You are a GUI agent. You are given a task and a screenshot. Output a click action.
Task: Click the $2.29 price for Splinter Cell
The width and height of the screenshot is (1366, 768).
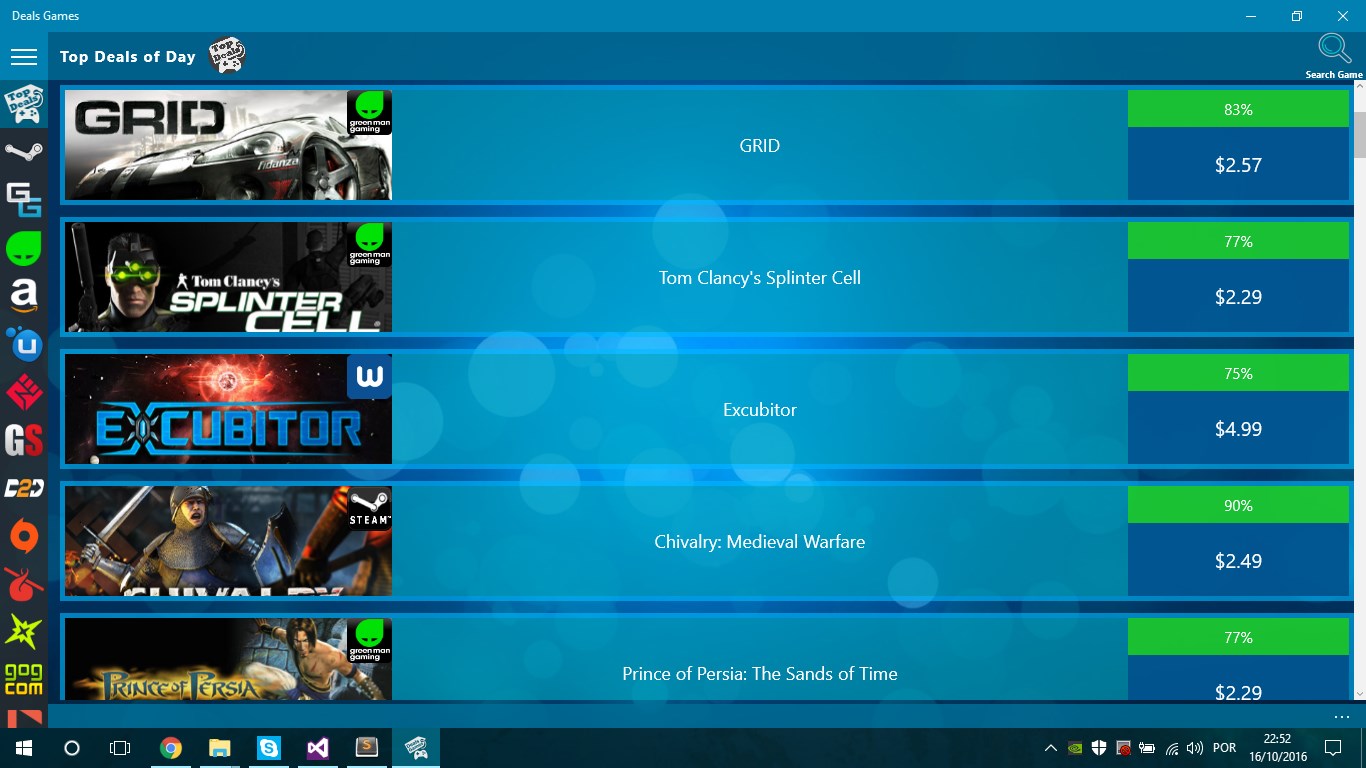click(x=1238, y=296)
